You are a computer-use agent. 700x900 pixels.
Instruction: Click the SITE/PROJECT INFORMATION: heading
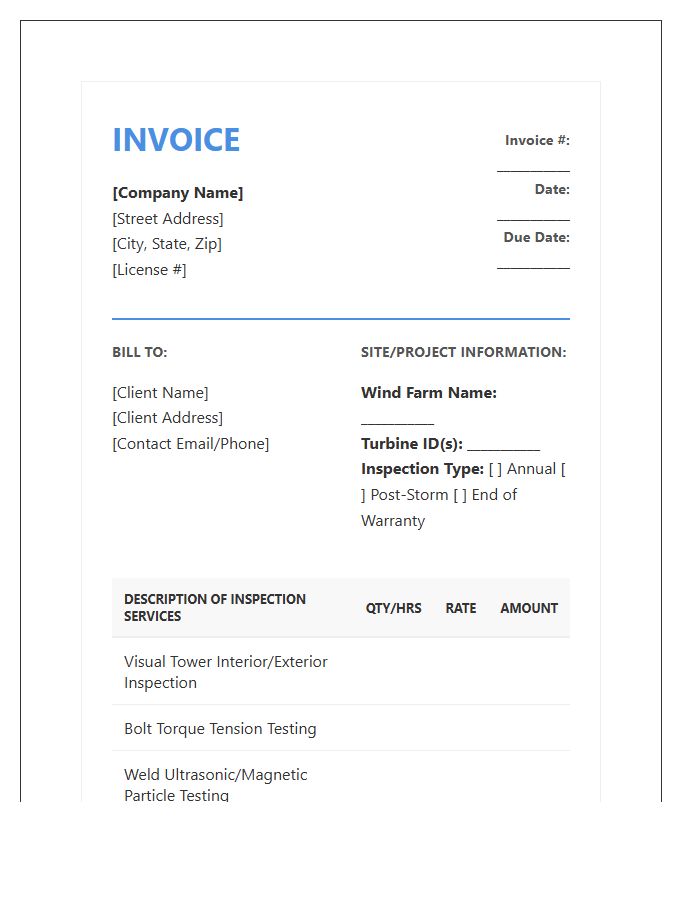tap(464, 352)
